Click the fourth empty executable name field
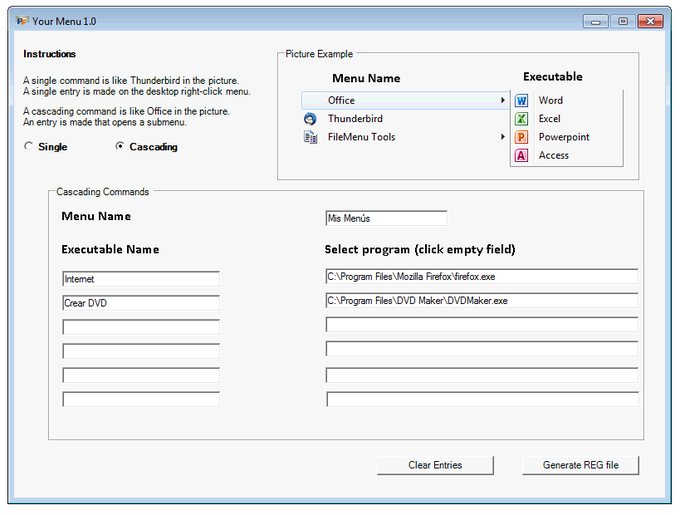 point(141,351)
